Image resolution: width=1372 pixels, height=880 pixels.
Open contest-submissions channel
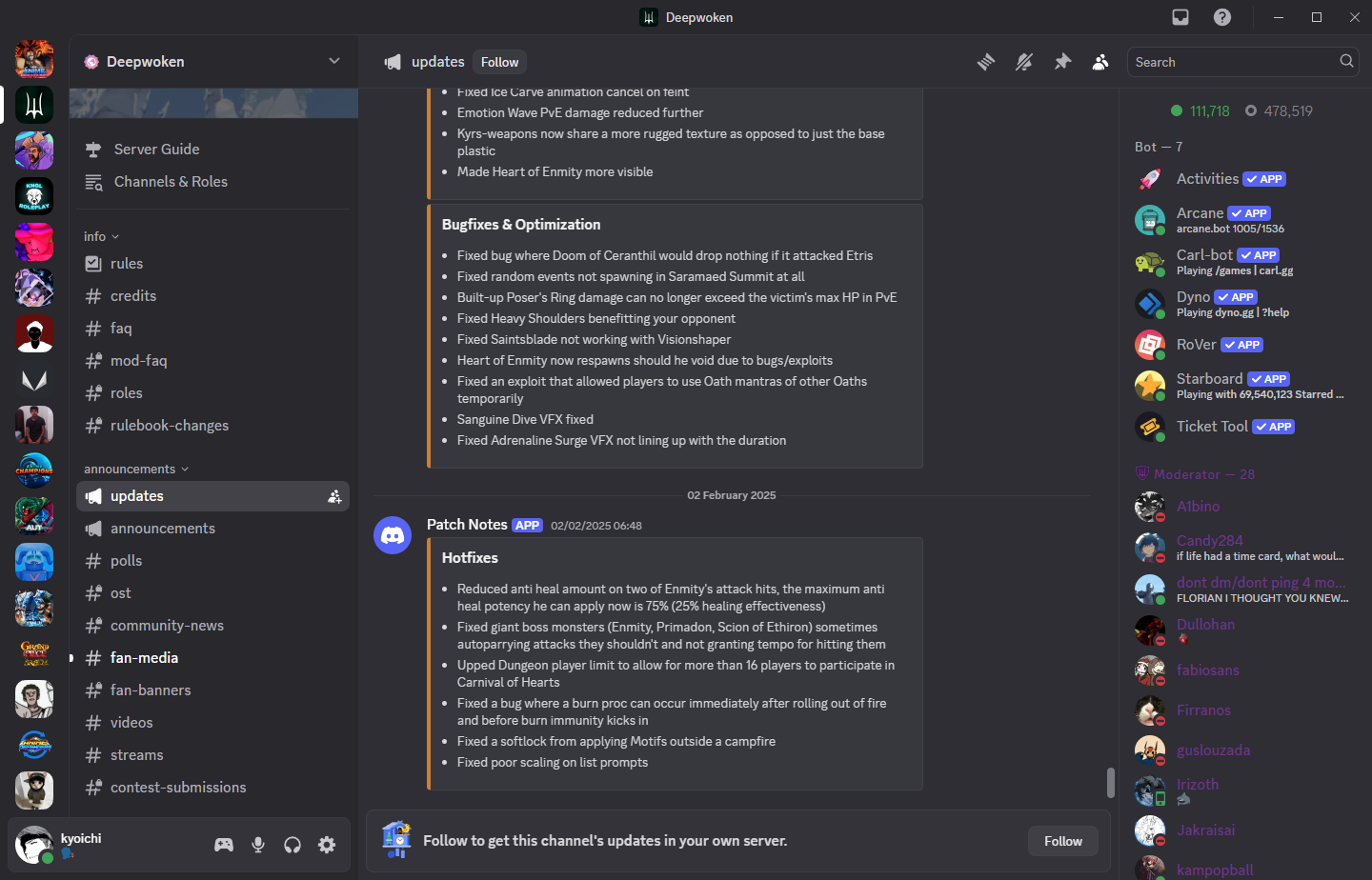click(213, 788)
